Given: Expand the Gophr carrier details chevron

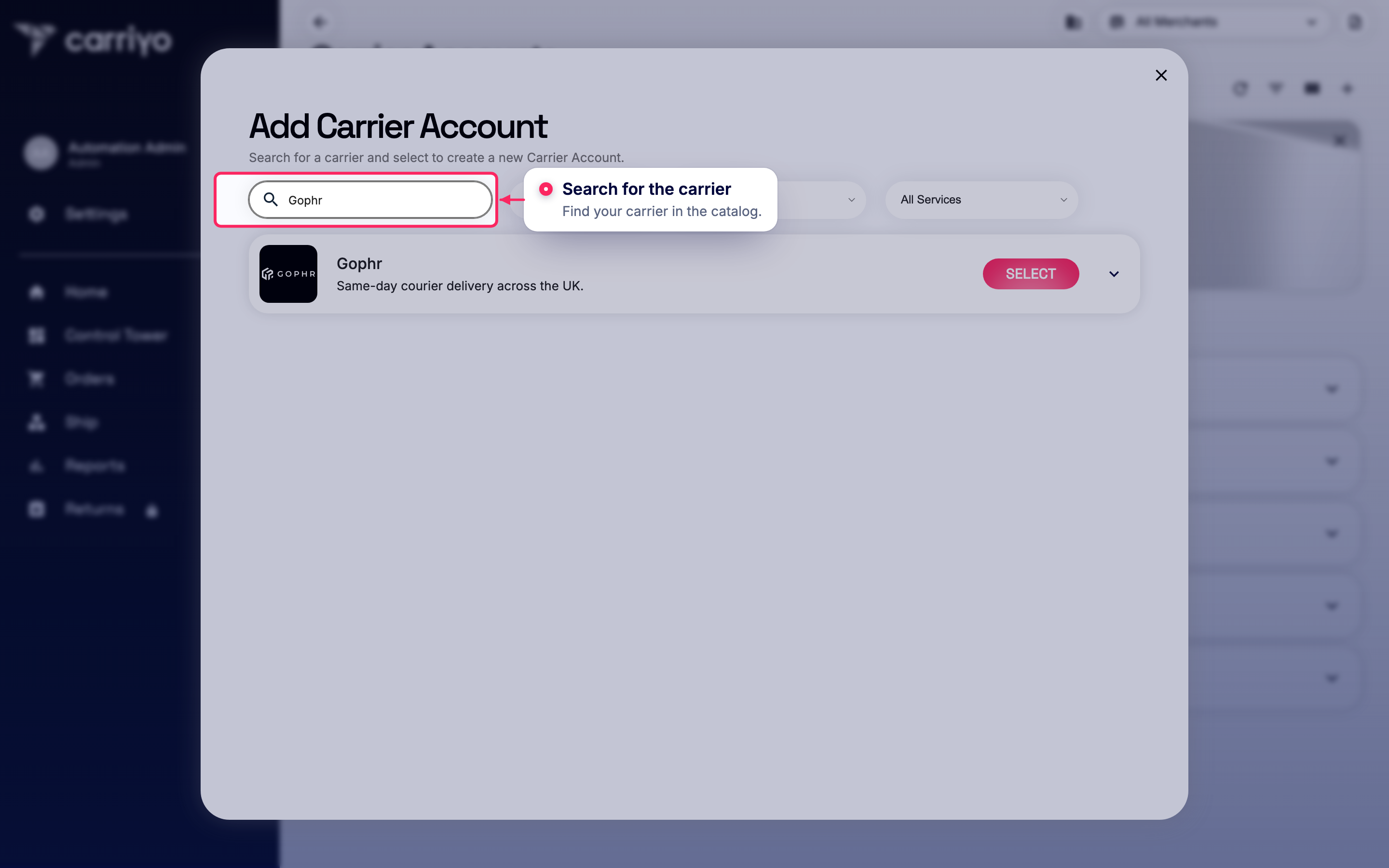Looking at the screenshot, I should [x=1114, y=274].
